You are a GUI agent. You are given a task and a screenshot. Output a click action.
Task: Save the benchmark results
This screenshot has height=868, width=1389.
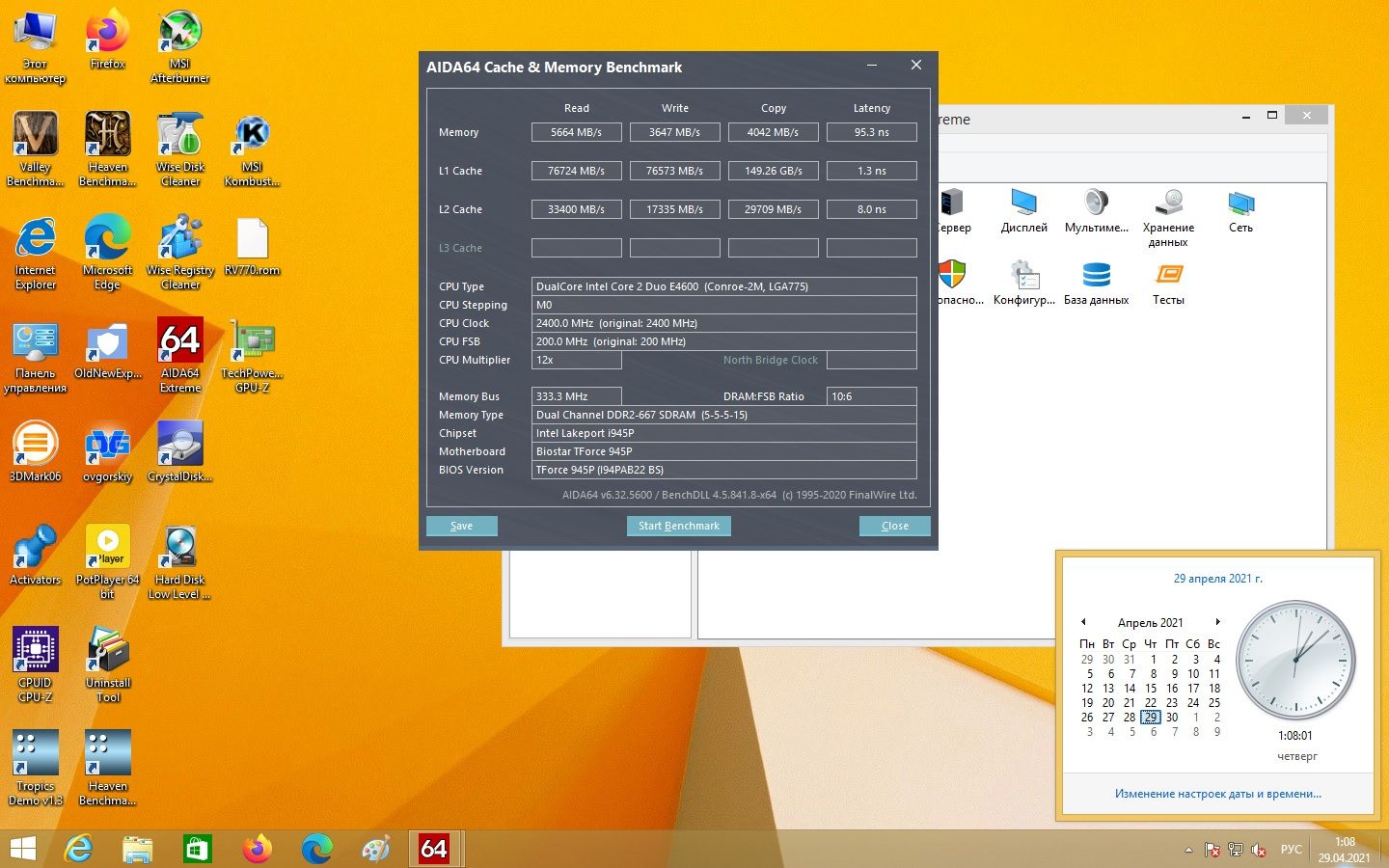tap(462, 526)
